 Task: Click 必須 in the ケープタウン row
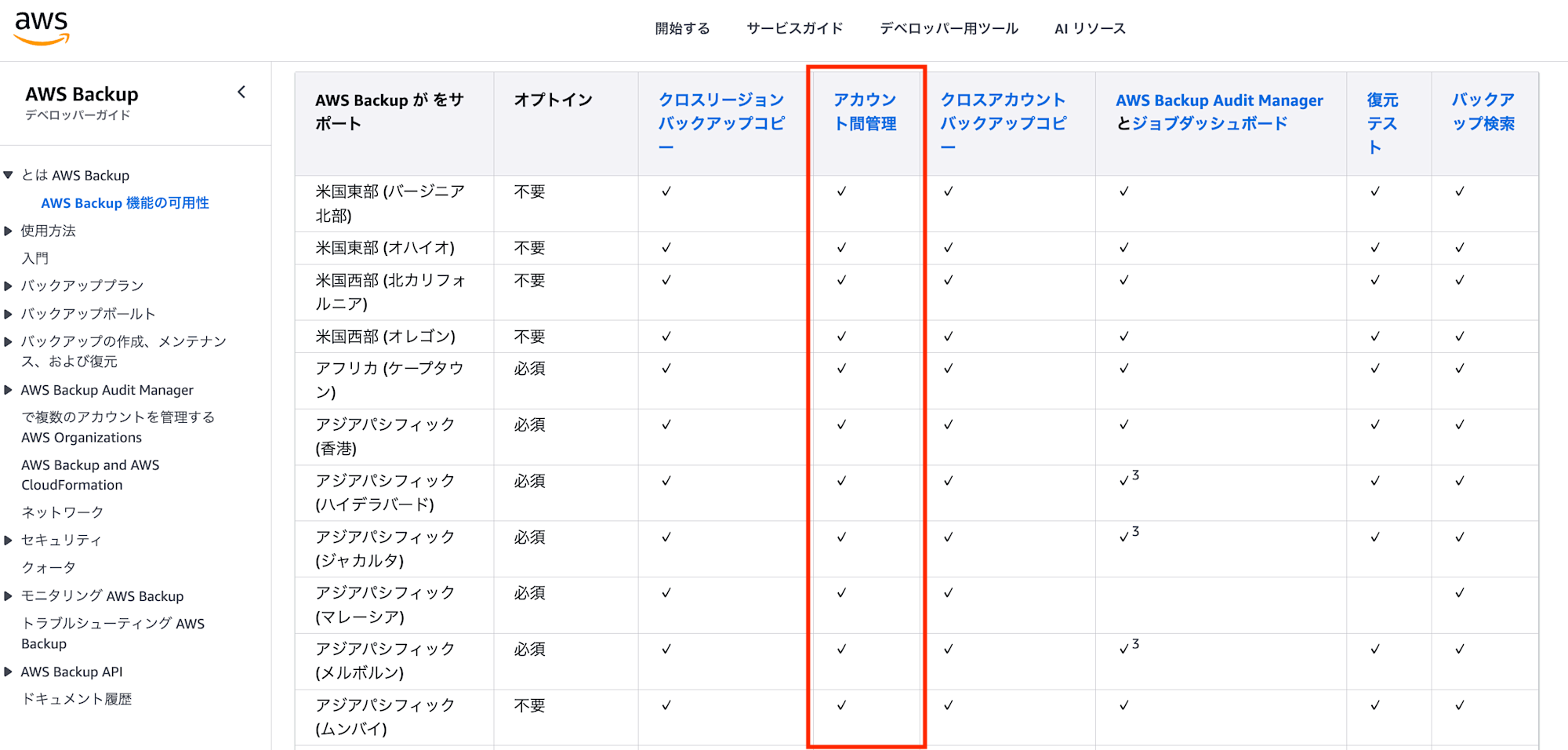point(529,369)
